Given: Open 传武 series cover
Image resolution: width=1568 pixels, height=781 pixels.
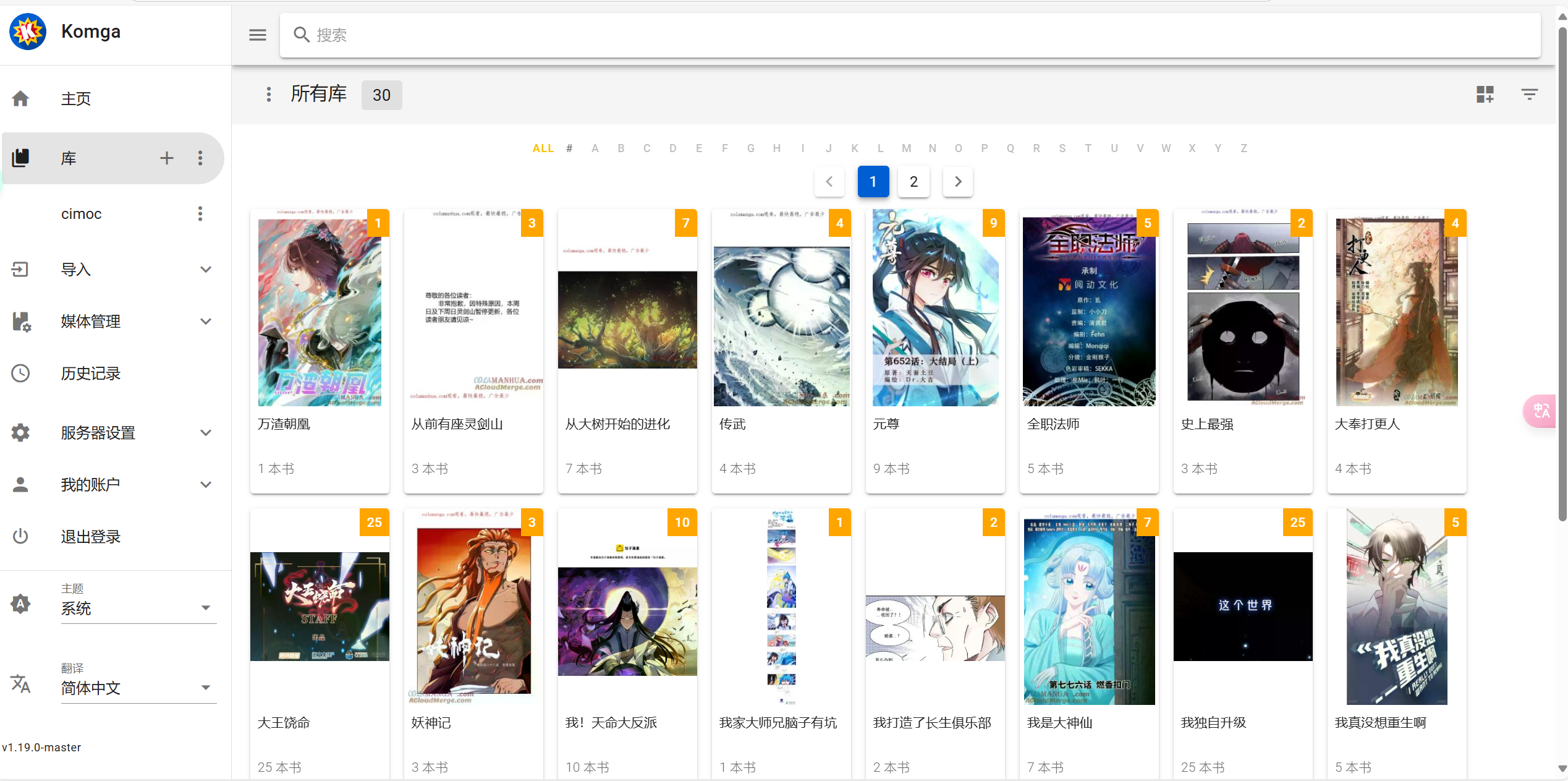Looking at the screenshot, I should (781, 307).
